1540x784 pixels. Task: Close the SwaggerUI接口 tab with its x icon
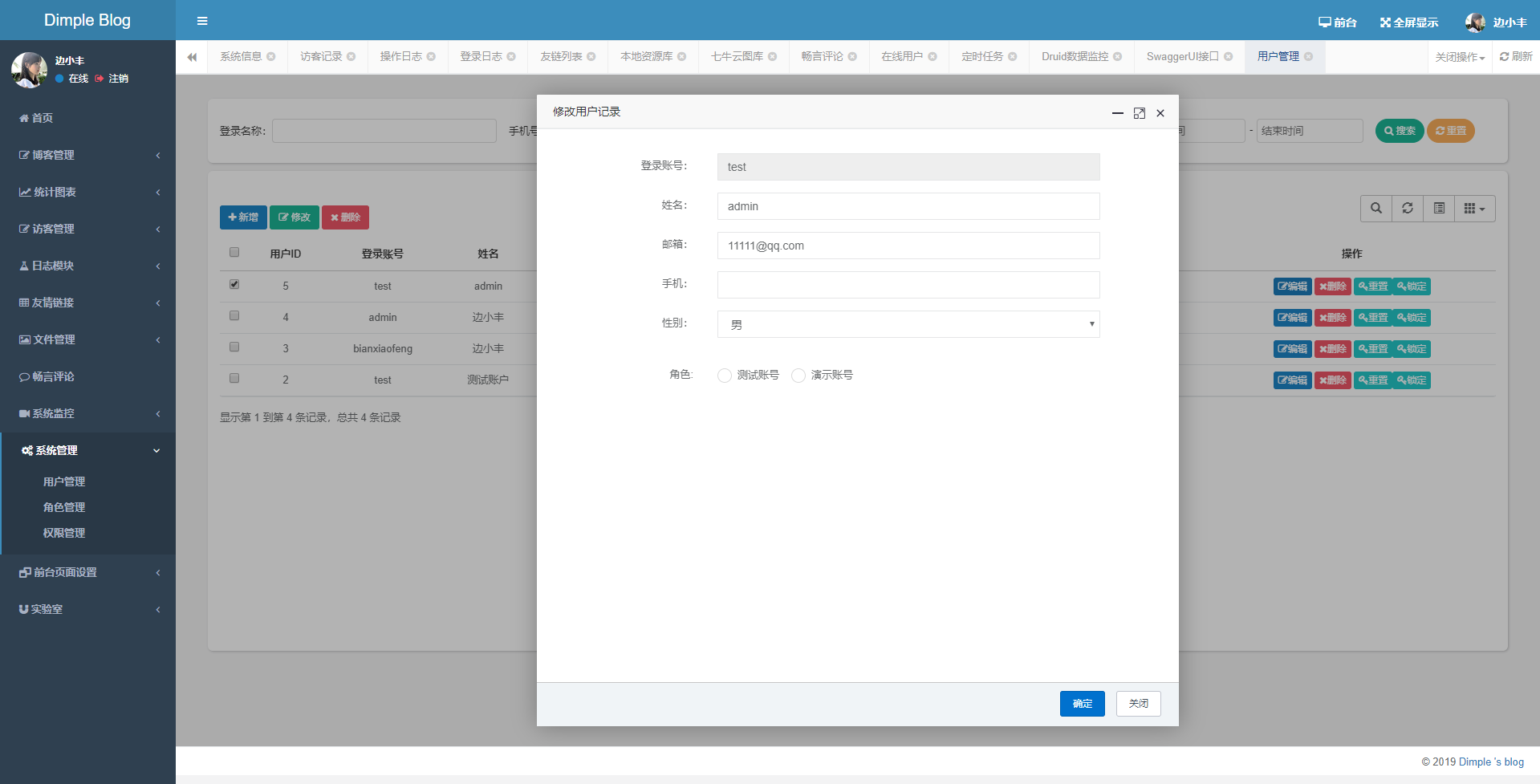click(x=1229, y=56)
